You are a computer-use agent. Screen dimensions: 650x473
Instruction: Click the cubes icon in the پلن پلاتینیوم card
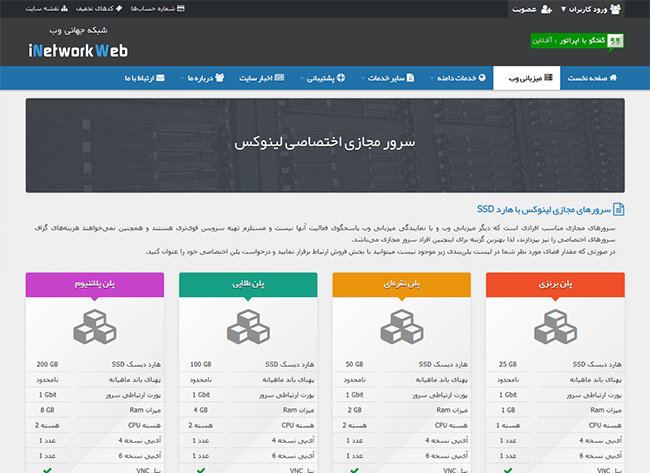(x=95, y=327)
